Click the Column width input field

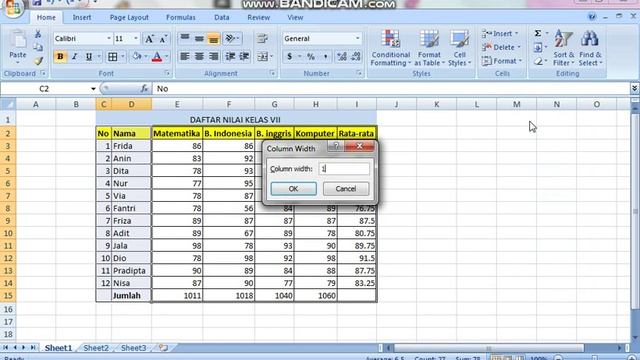coord(344,169)
